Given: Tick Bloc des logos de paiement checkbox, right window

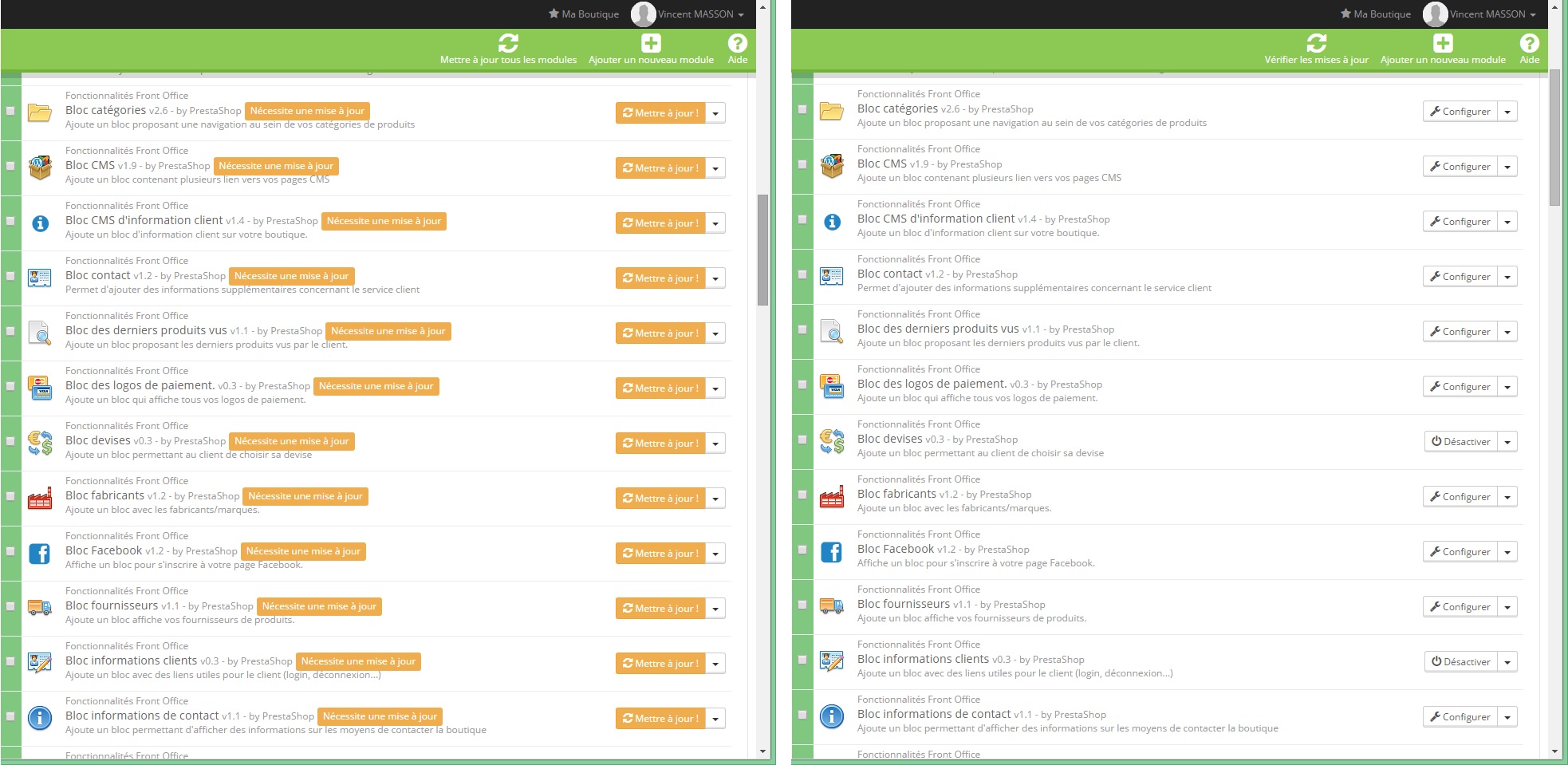Looking at the screenshot, I should point(802,384).
